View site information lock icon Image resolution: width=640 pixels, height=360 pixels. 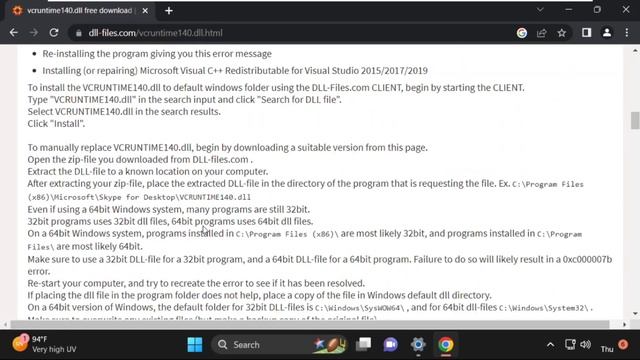click(78, 33)
